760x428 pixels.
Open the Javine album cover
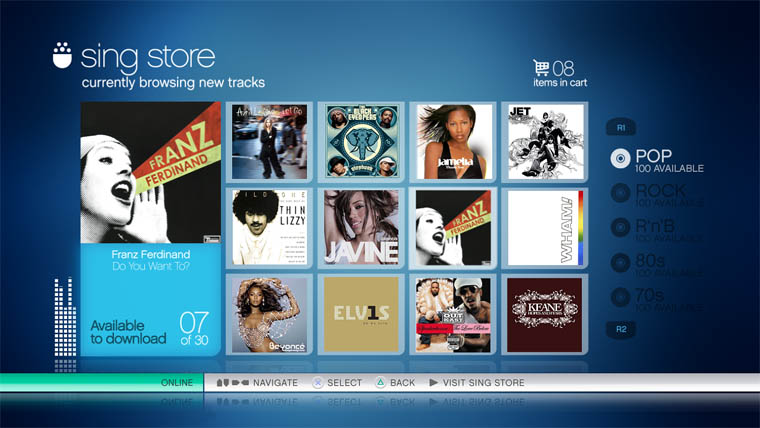pyautogui.click(x=361, y=227)
